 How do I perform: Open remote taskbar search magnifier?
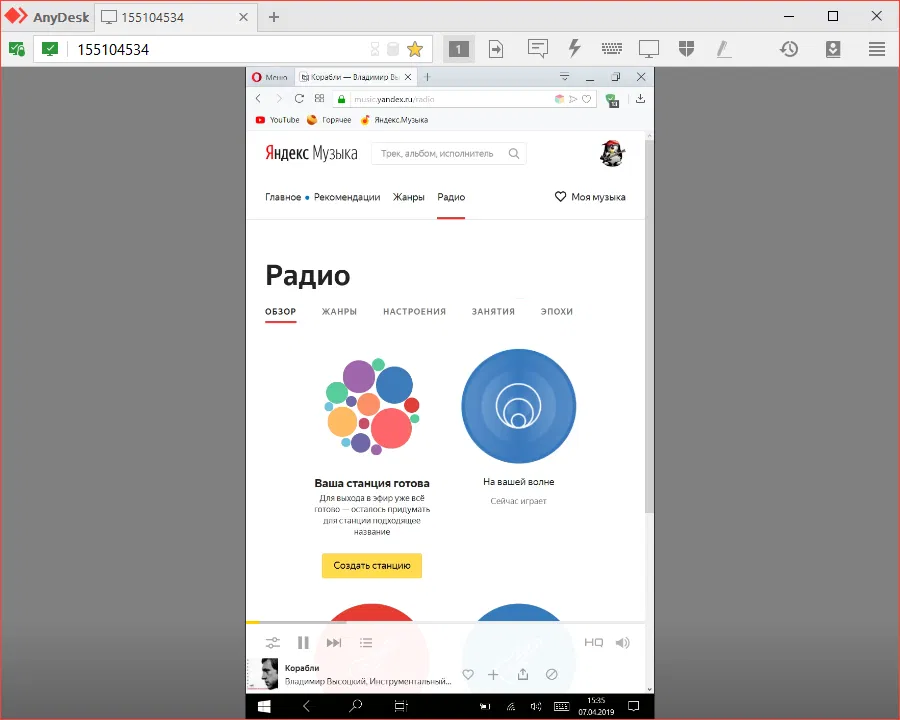[356, 706]
